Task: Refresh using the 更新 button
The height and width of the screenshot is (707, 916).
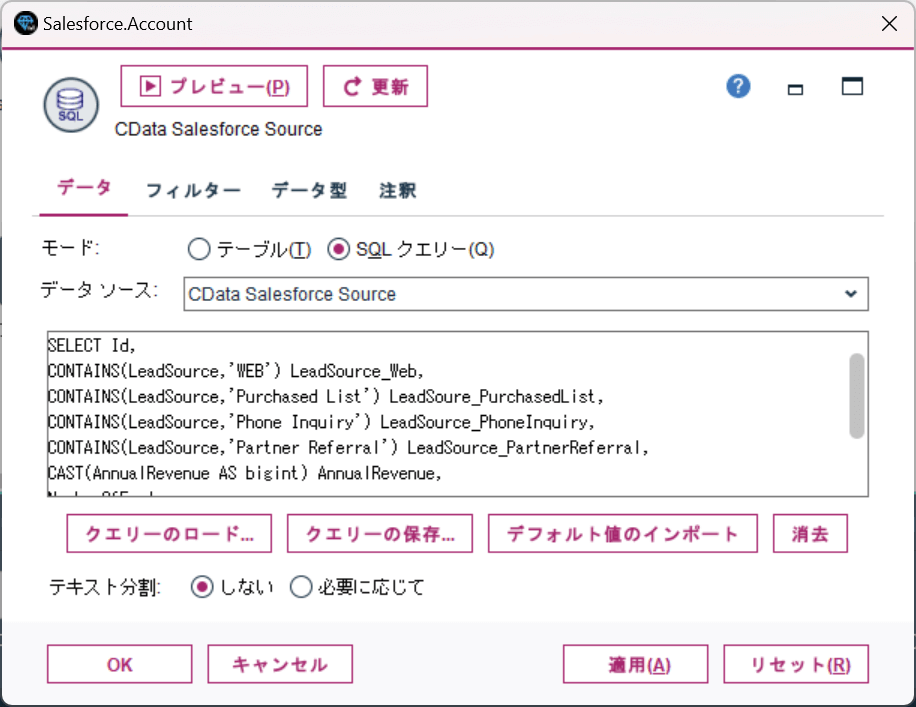Action: (x=375, y=87)
